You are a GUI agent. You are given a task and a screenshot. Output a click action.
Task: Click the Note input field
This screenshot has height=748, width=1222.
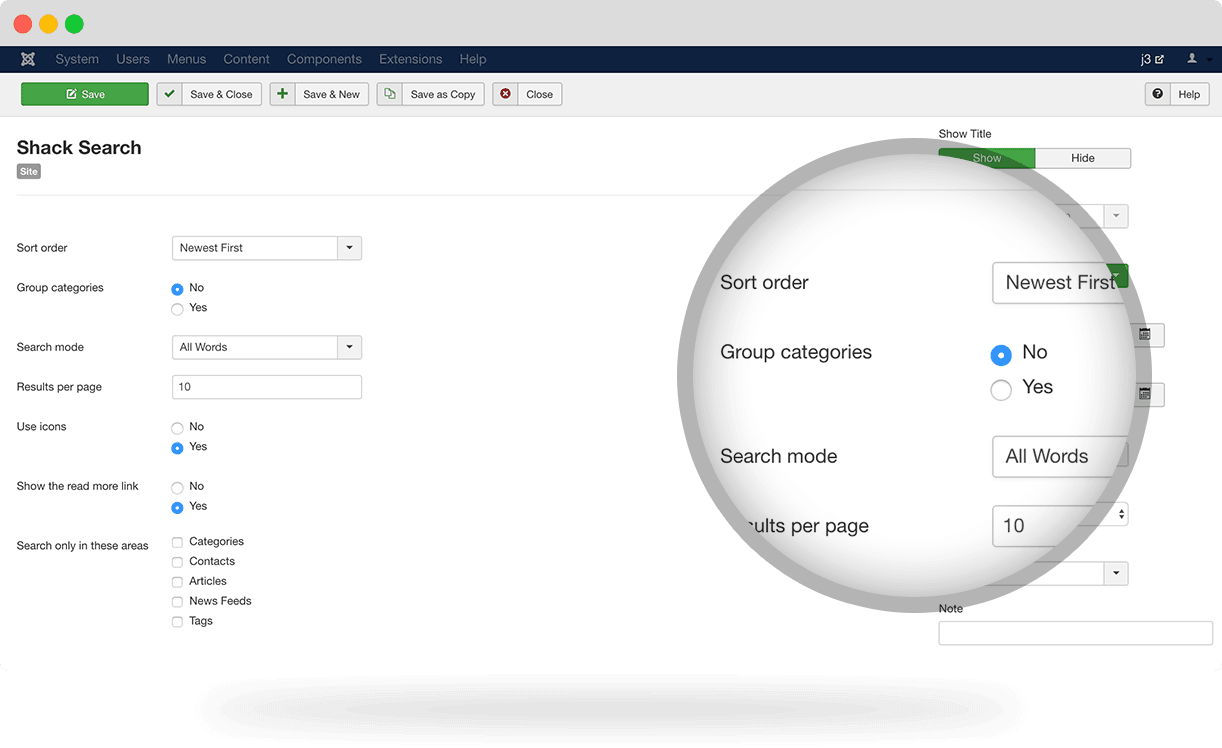coord(1075,633)
